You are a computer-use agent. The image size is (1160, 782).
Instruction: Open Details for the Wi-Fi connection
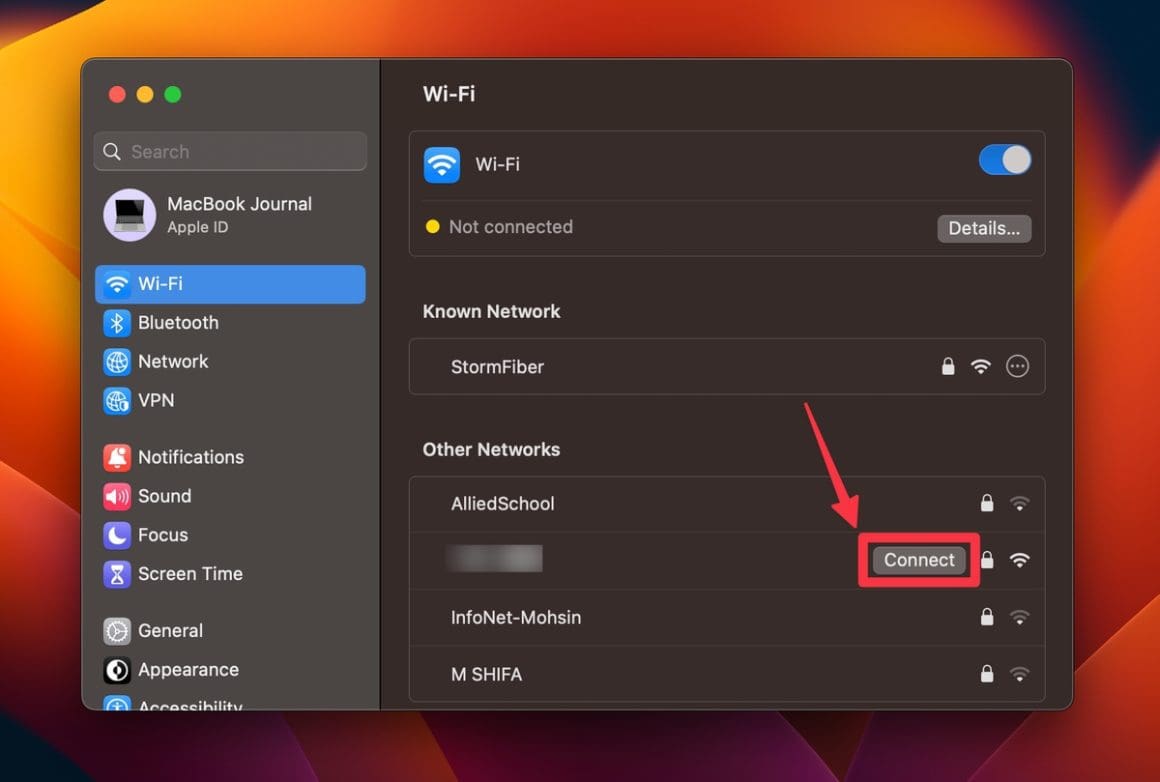(983, 228)
